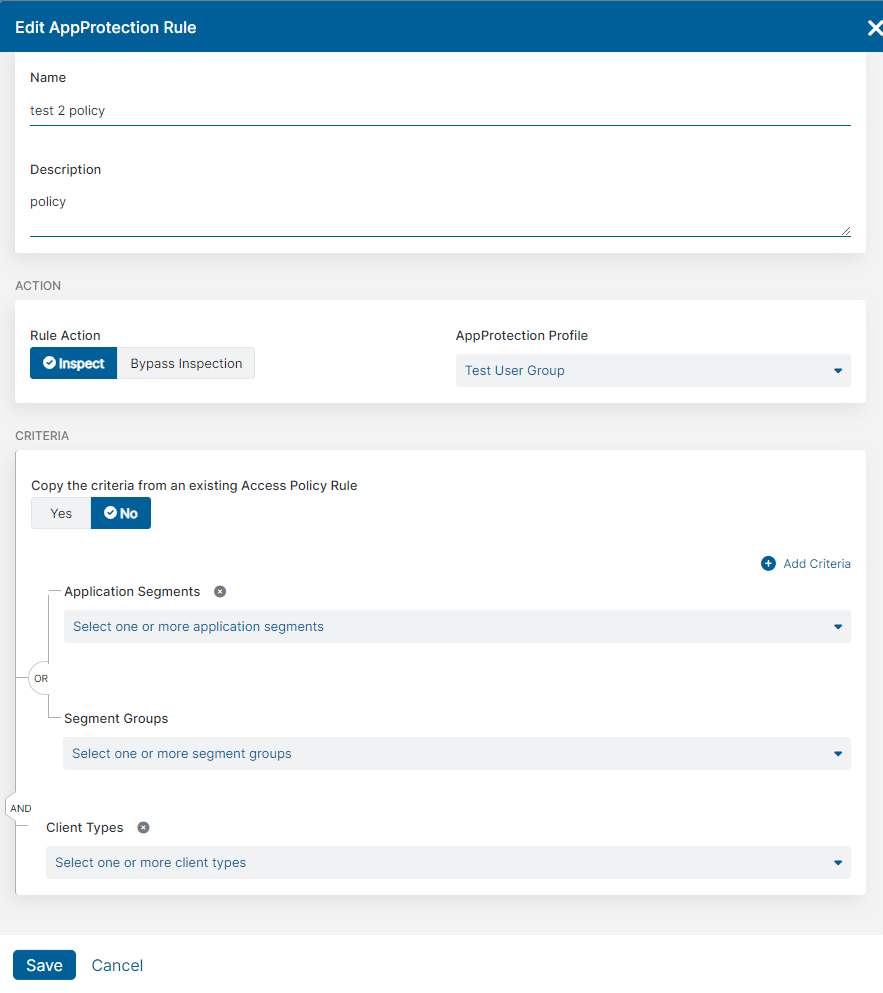Select the Inspect rule action
The image size is (883, 993).
74,363
